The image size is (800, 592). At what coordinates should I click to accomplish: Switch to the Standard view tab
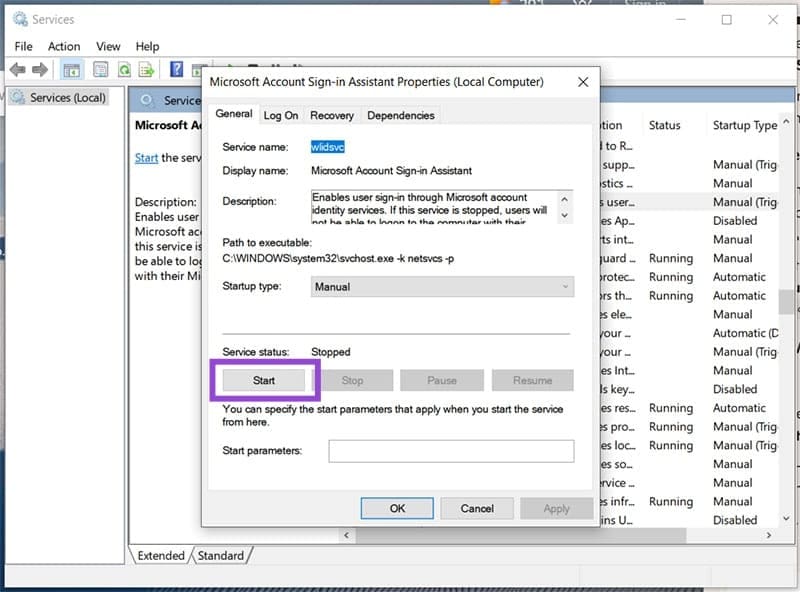(x=221, y=555)
